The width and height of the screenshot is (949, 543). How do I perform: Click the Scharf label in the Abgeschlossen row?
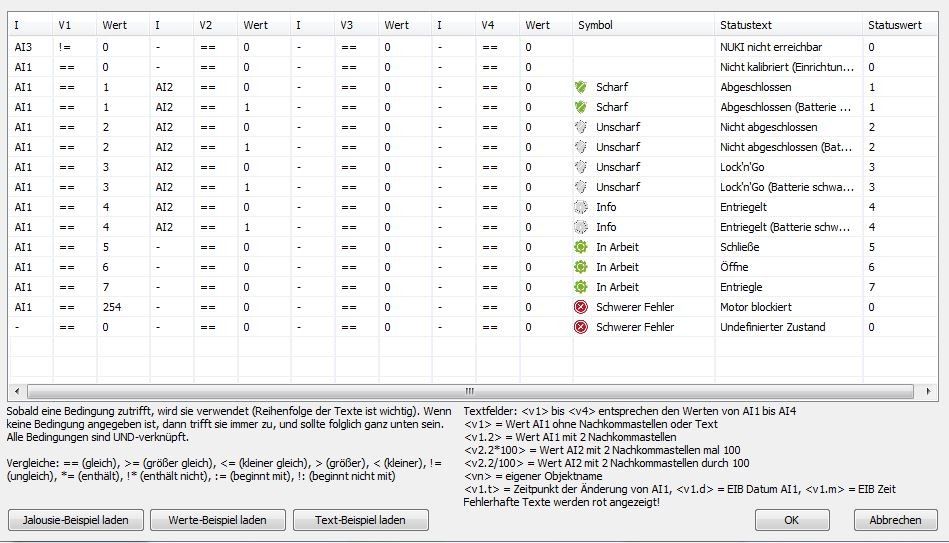(x=612, y=87)
